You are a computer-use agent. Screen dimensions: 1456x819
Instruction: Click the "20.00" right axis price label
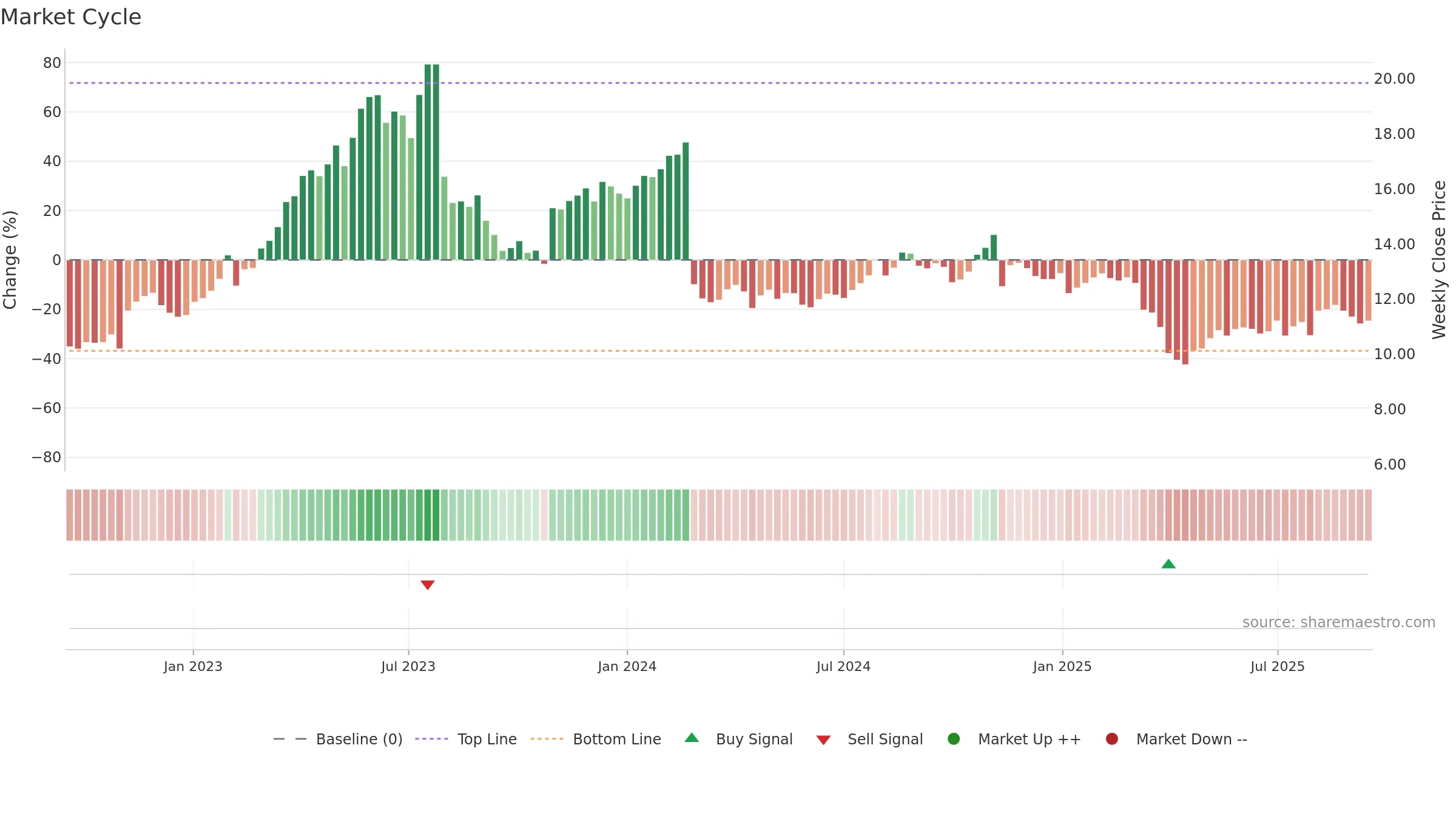click(1394, 79)
